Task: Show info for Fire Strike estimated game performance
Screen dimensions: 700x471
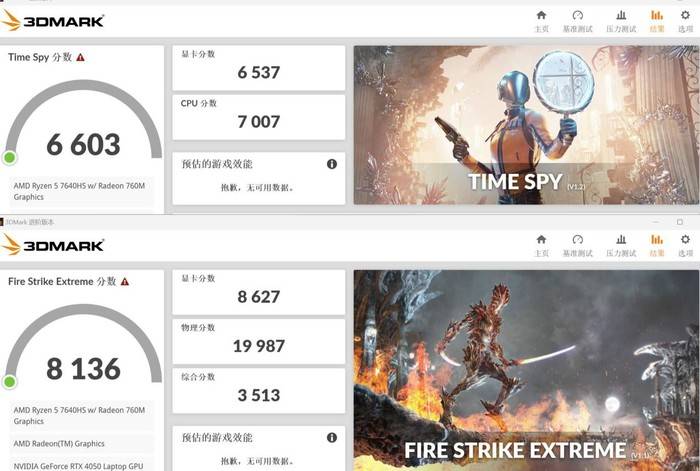Action: click(332, 438)
